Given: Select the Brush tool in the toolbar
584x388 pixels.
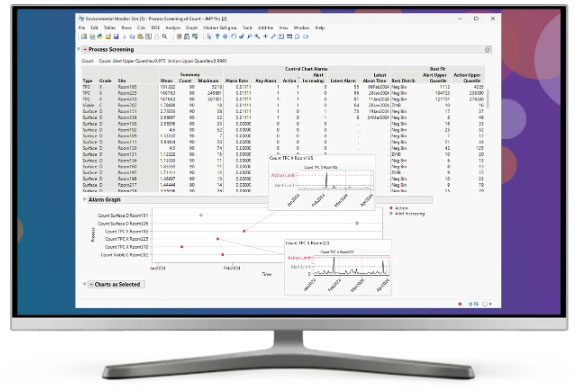Looking at the screenshot, I should click(241, 36).
